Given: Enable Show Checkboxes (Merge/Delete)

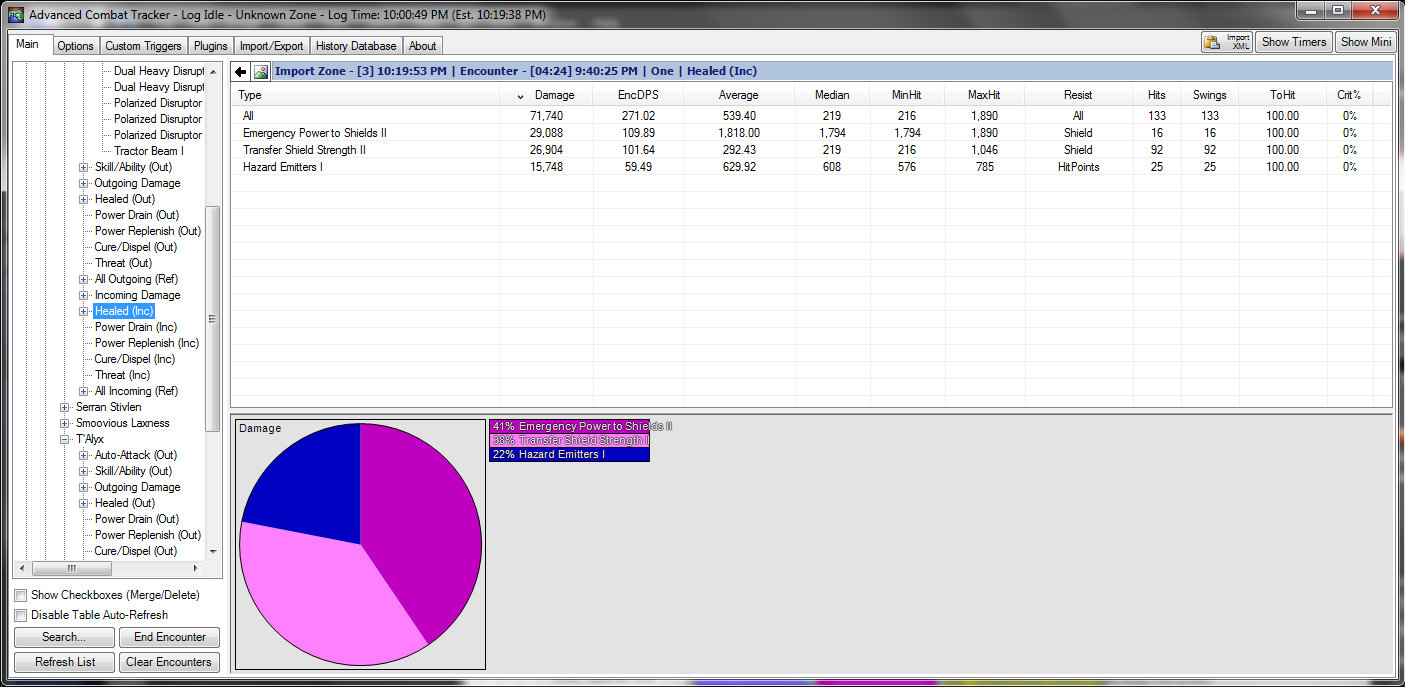Looking at the screenshot, I should tap(21, 595).
